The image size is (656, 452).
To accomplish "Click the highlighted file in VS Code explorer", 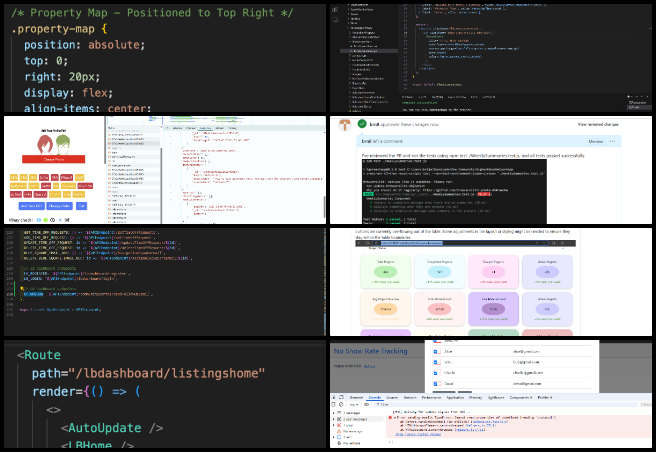I will tap(369, 51).
